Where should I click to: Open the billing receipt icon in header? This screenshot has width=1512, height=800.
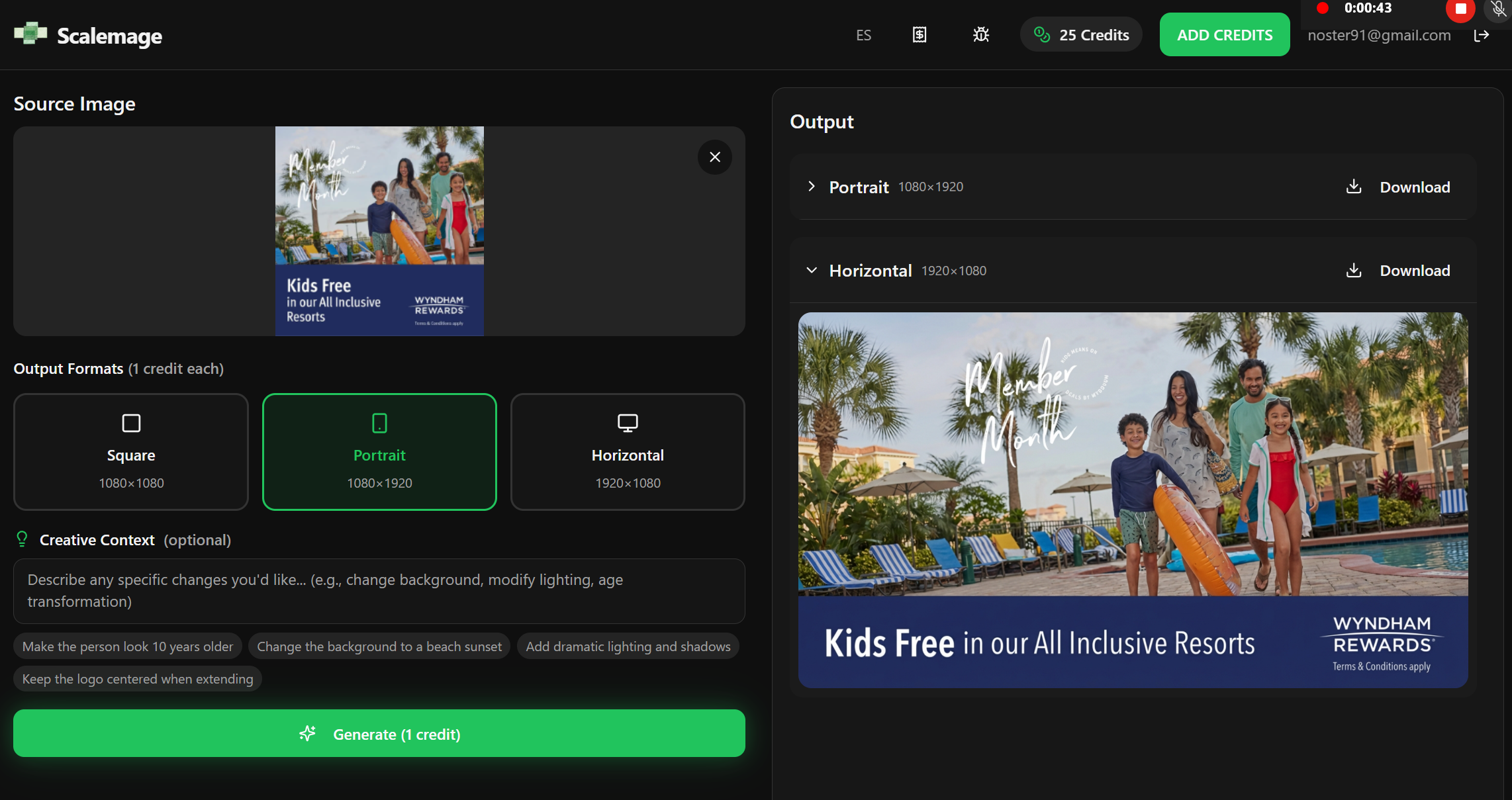pyautogui.click(x=919, y=34)
